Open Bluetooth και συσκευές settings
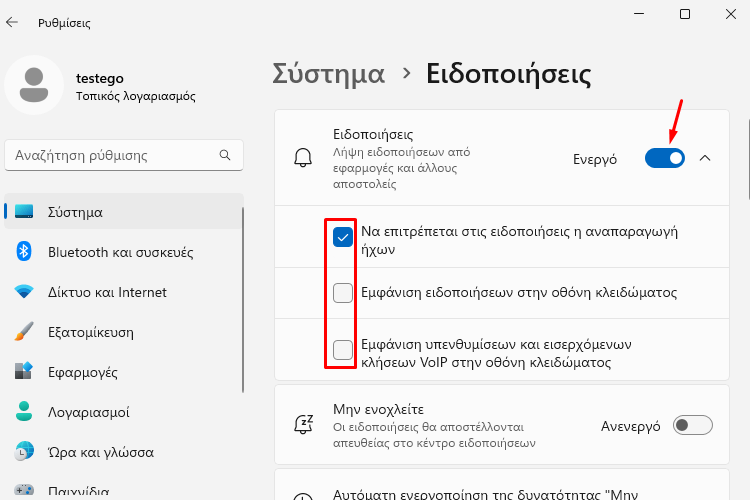The width and height of the screenshot is (750, 500). (123, 252)
